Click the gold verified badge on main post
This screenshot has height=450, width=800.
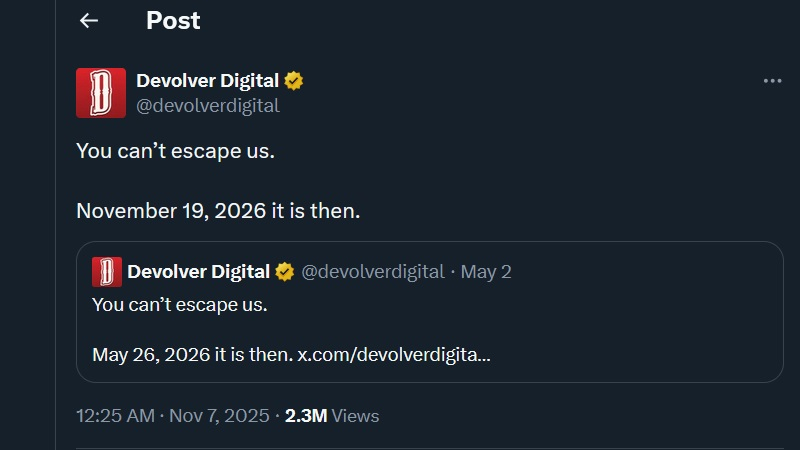[295, 81]
